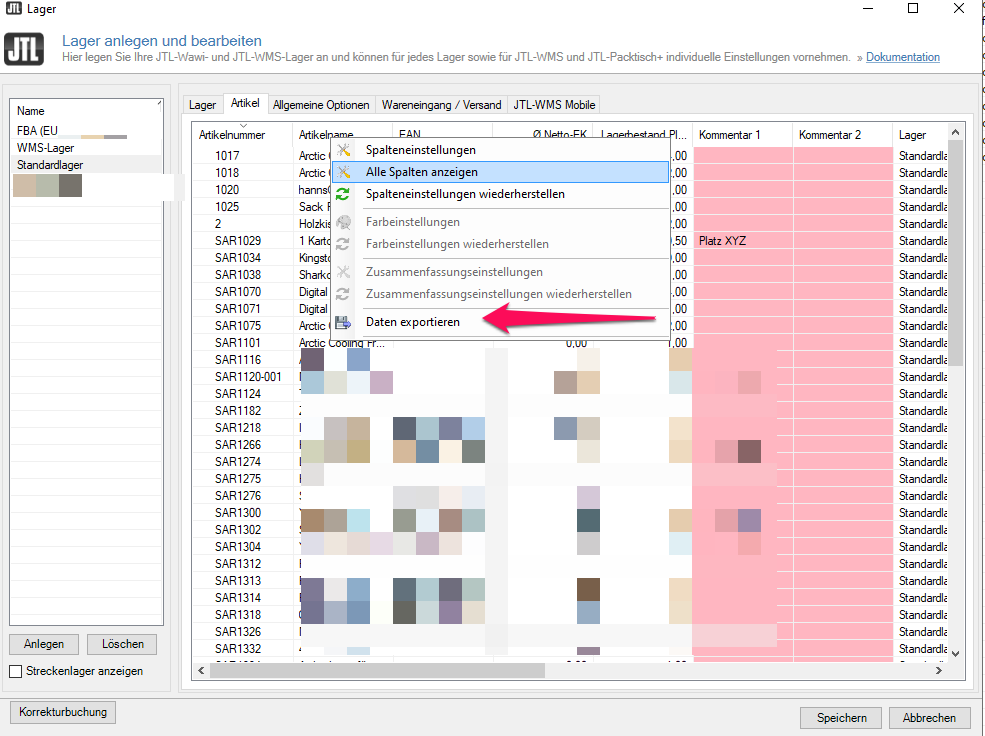
Task: Select the Artikel tab
Action: click(x=245, y=103)
